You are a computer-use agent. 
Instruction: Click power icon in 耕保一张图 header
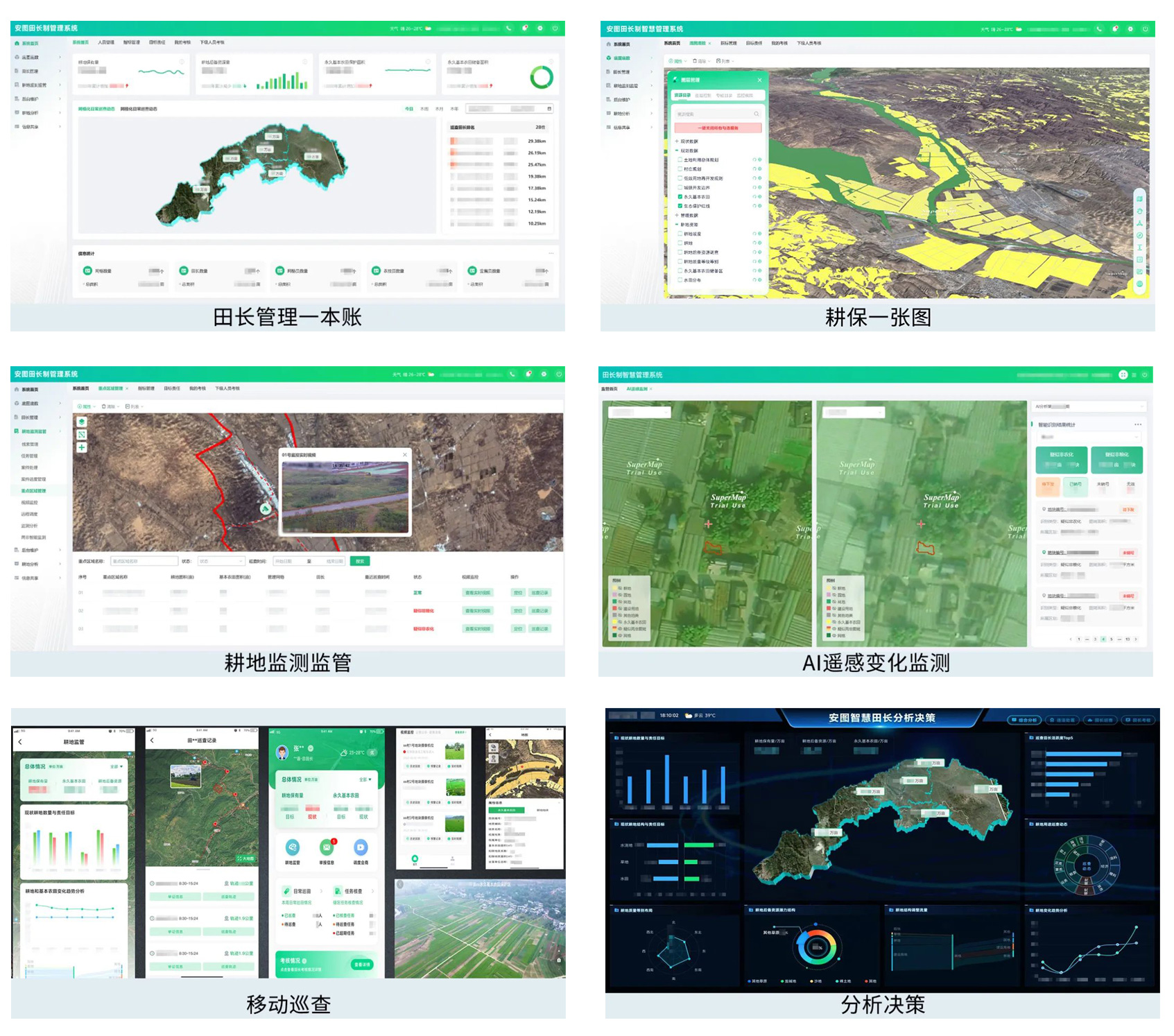pyautogui.click(x=1145, y=29)
